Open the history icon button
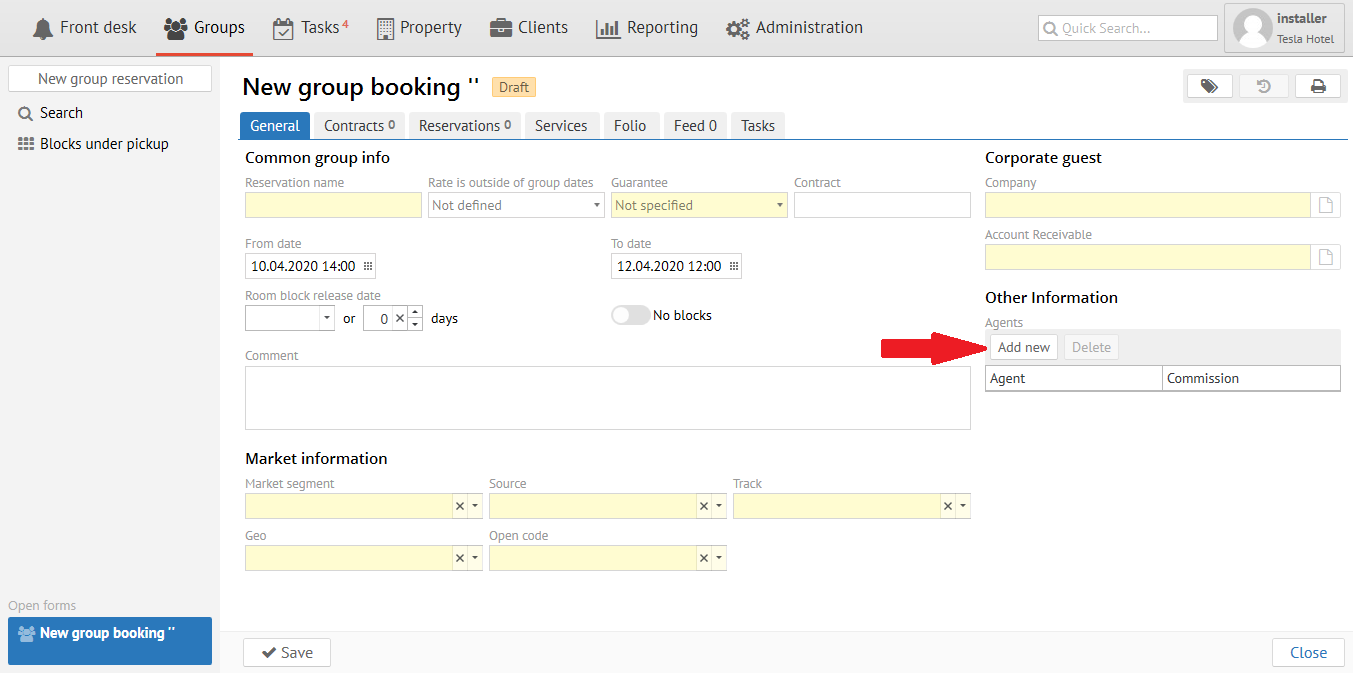 [1263, 87]
